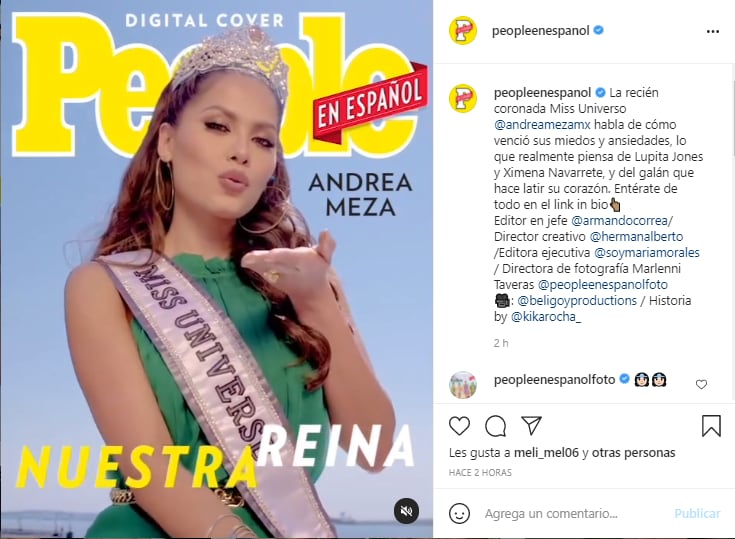Open the @kikarocha_ mention link
Viewport: 735px width, 539px height.
(x=546, y=317)
